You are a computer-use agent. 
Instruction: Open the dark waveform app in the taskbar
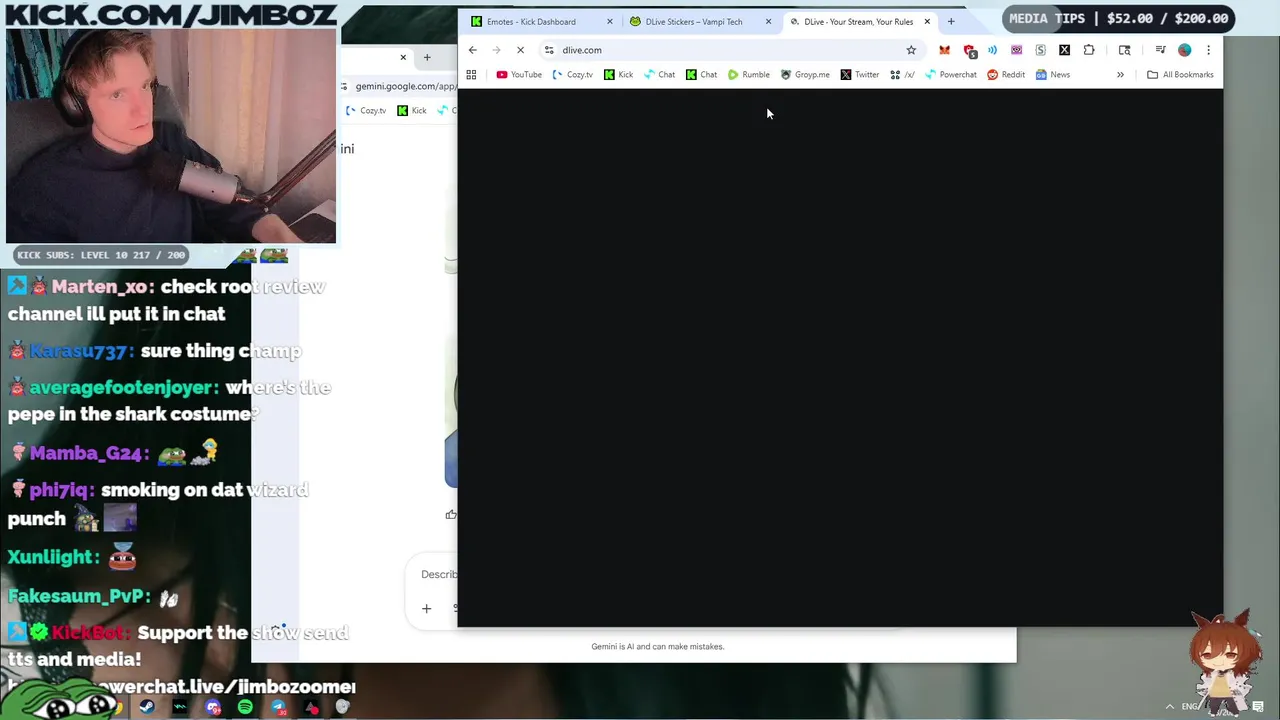180,708
